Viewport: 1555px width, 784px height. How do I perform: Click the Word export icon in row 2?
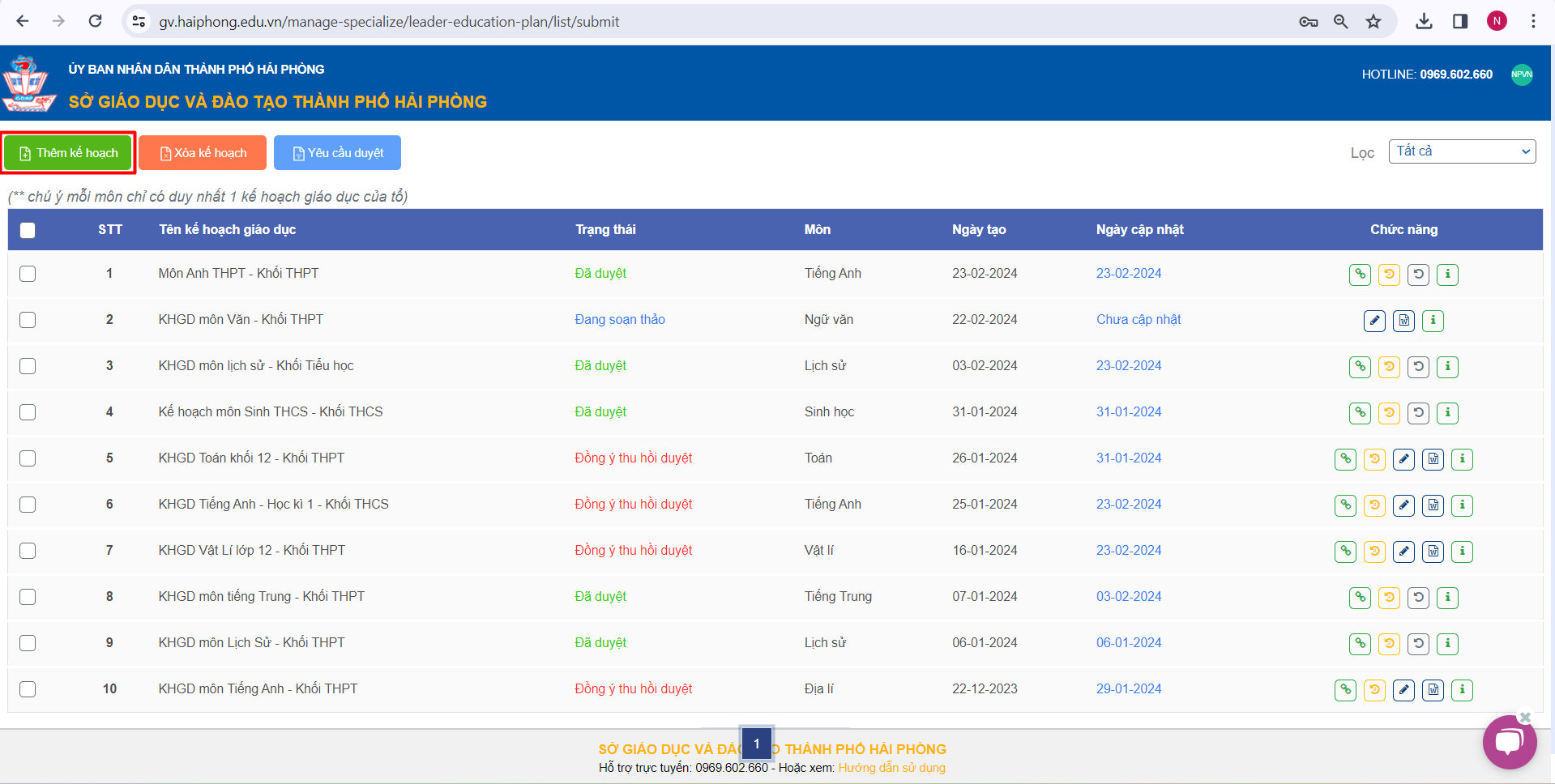(1403, 321)
